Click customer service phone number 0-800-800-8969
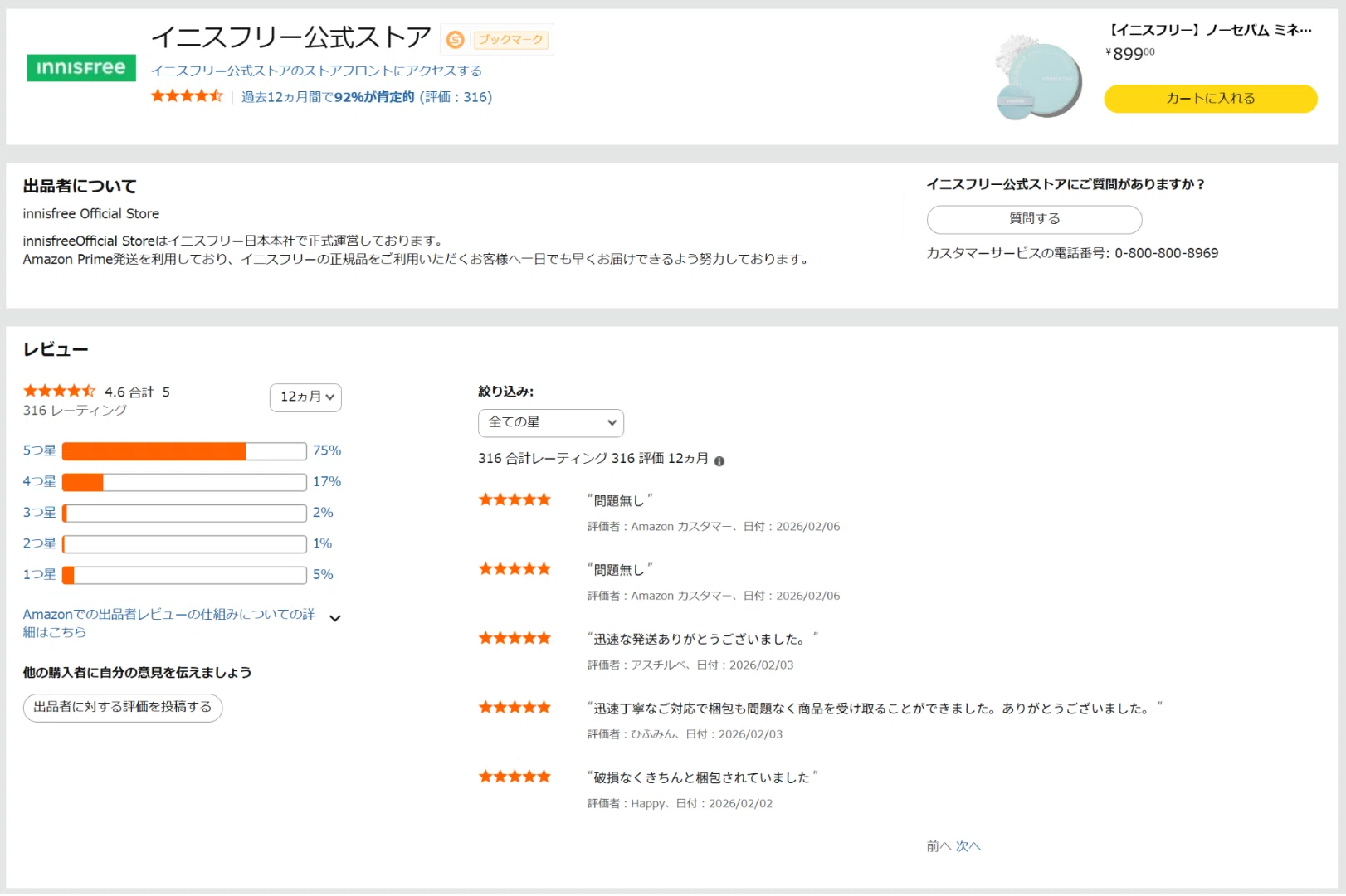The image size is (1346, 896). 1166,253
